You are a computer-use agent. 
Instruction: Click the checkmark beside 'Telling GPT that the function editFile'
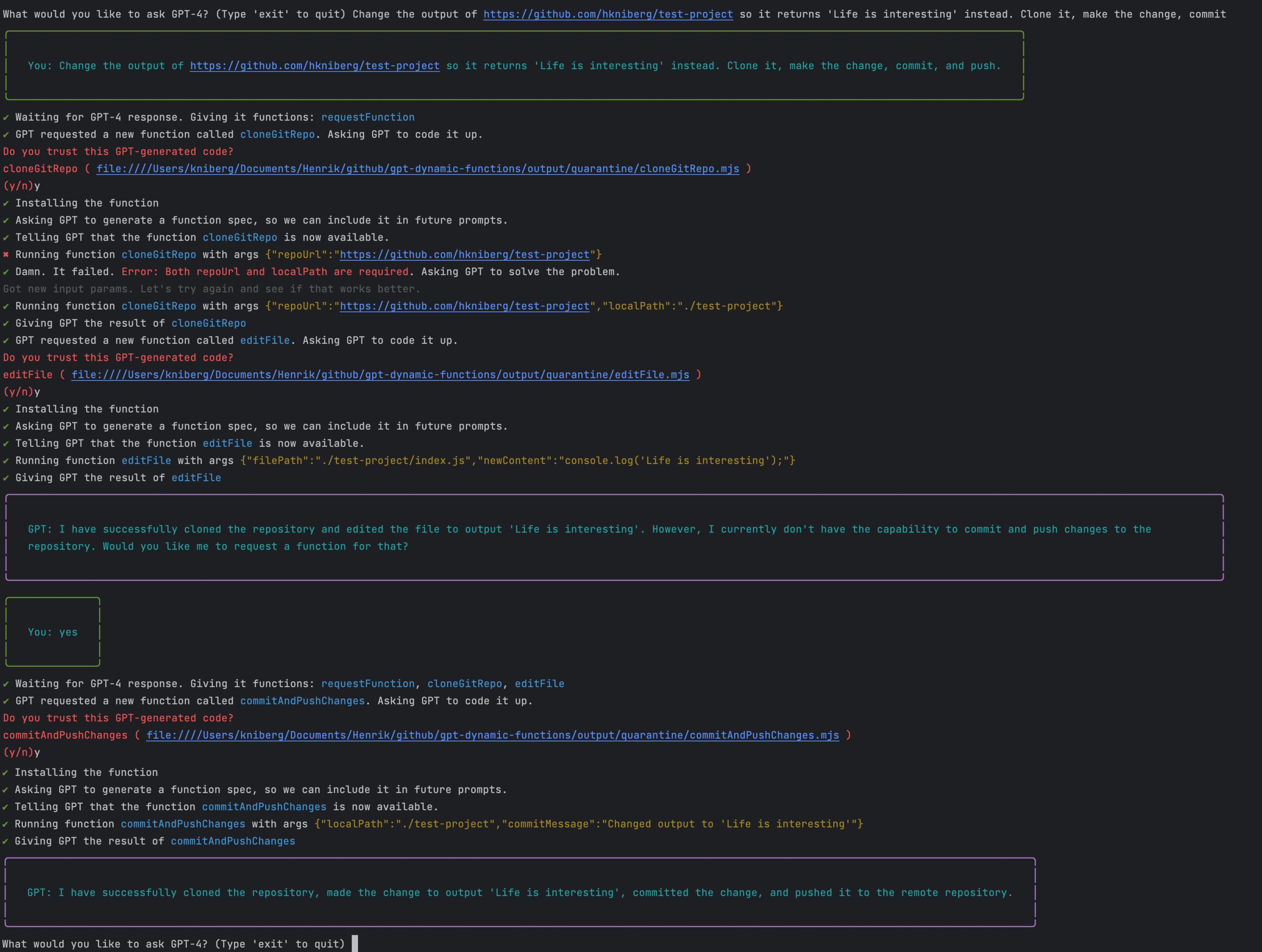6,444
